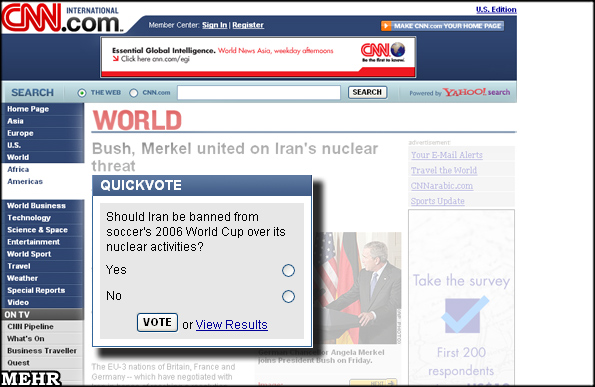This screenshot has width=595, height=387.
Task: Select the Yes radio button
Action: (288, 271)
